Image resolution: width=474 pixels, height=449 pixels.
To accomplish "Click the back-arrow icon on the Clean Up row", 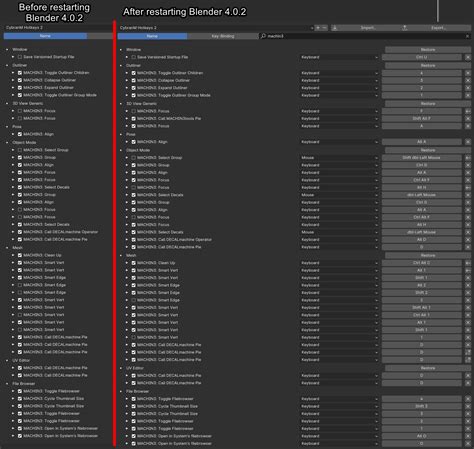I will click(468, 263).
